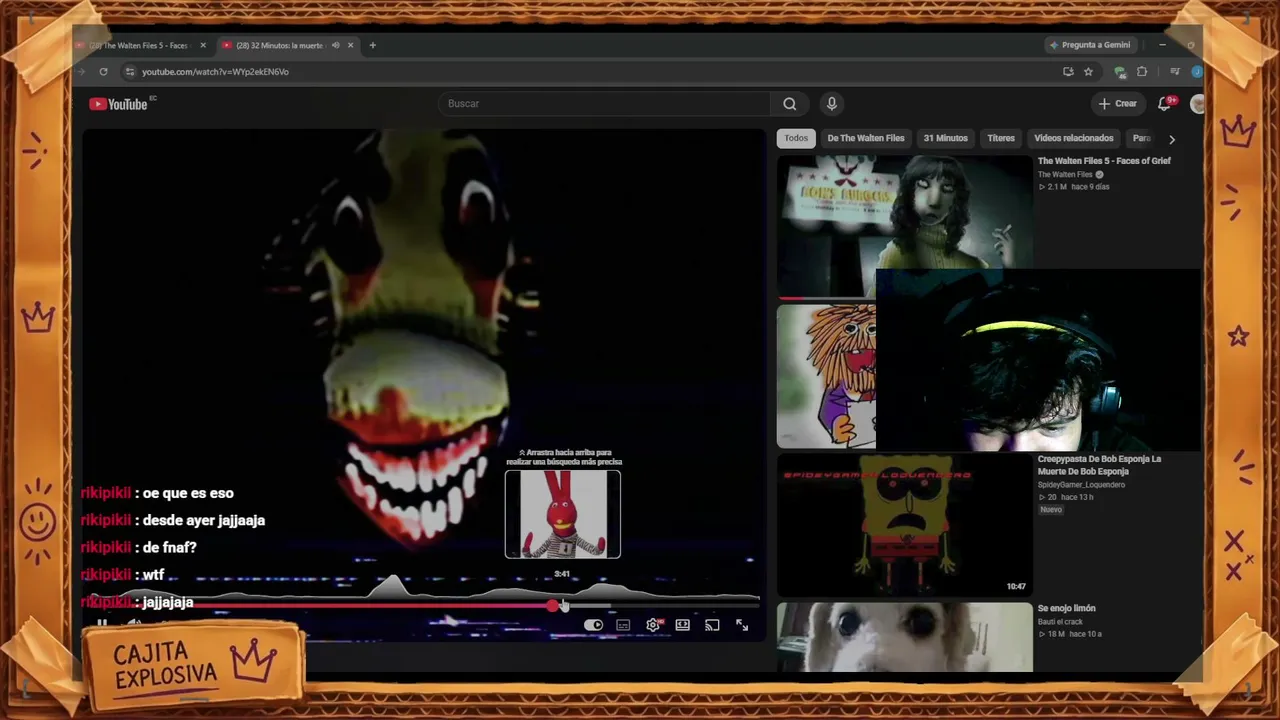Open player settings gear

[x=653, y=625]
